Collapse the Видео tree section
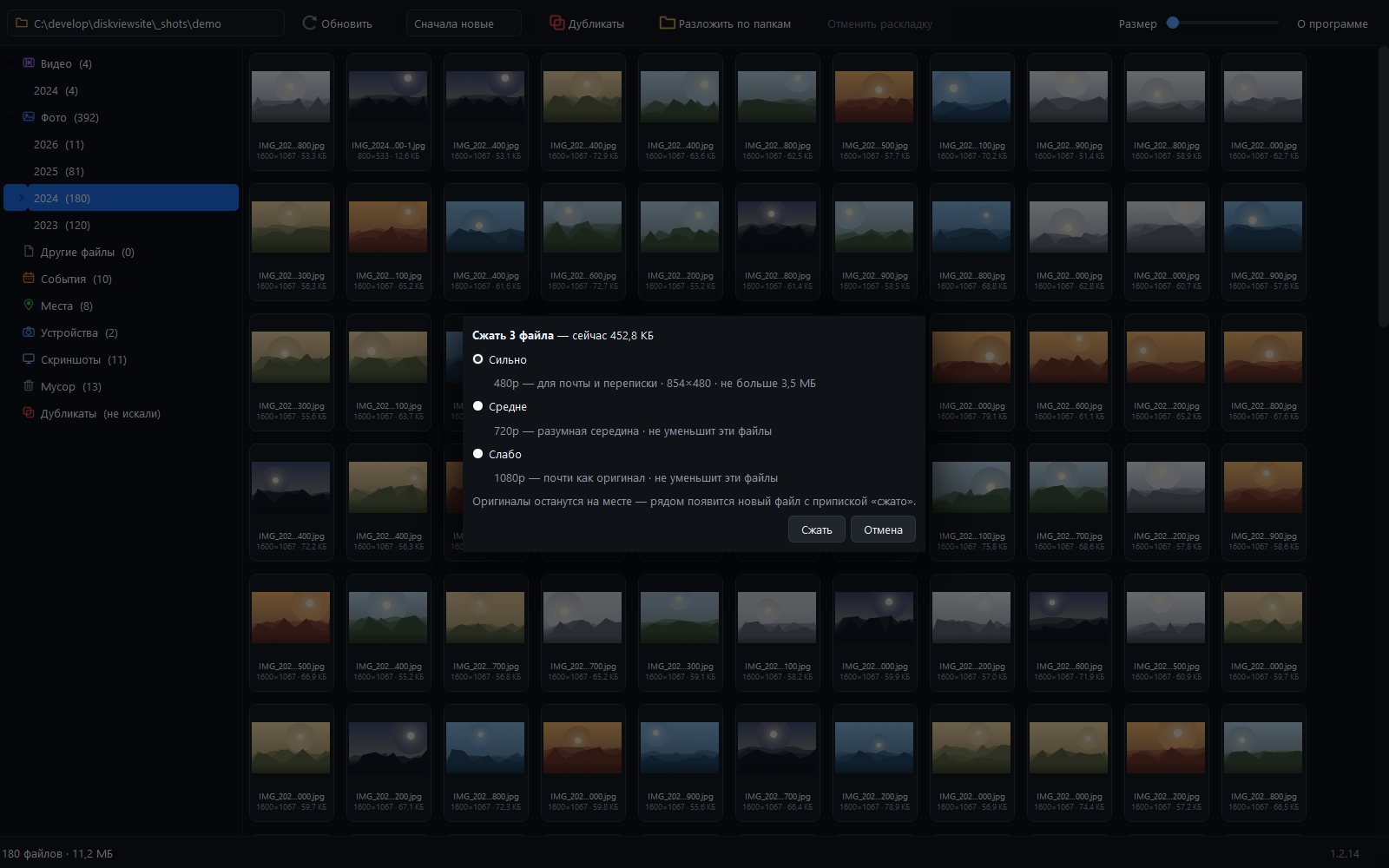Image resolution: width=1389 pixels, height=868 pixels. 10,63
